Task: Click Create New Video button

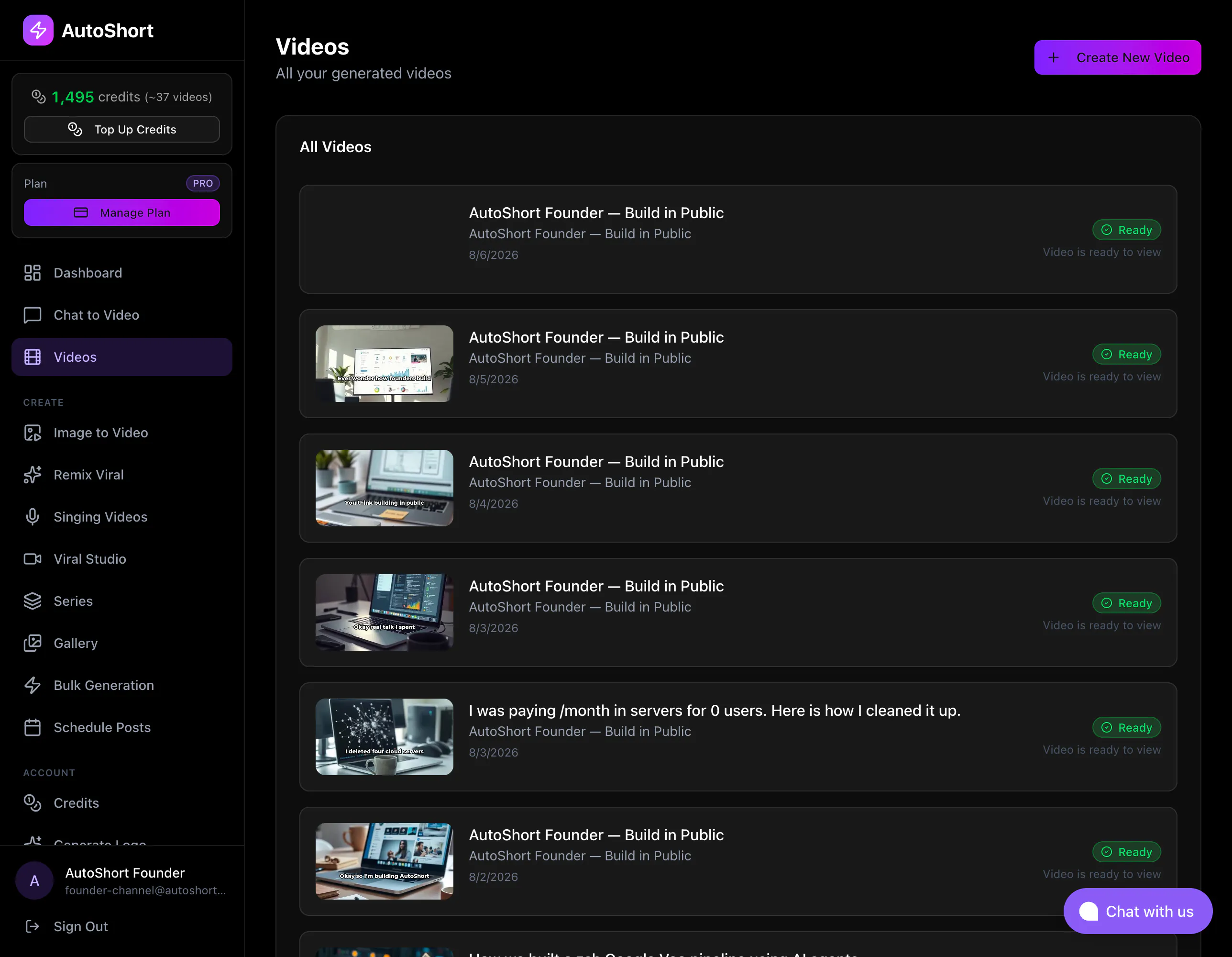Action: pyautogui.click(x=1118, y=57)
